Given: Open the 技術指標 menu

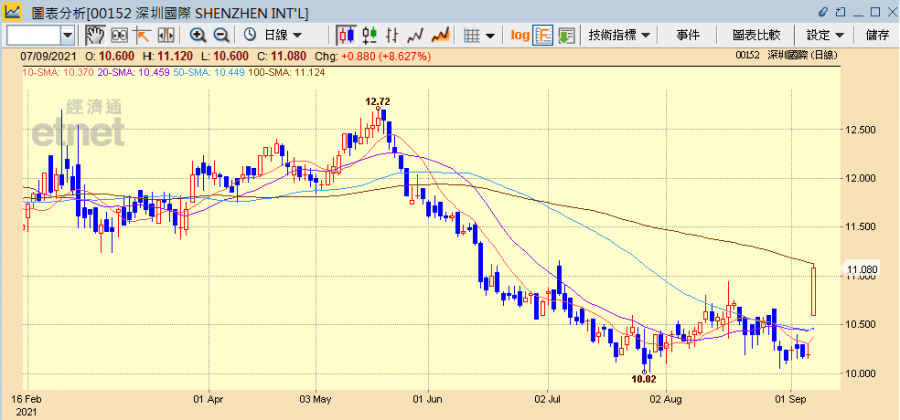Looking at the screenshot, I should point(620,35).
